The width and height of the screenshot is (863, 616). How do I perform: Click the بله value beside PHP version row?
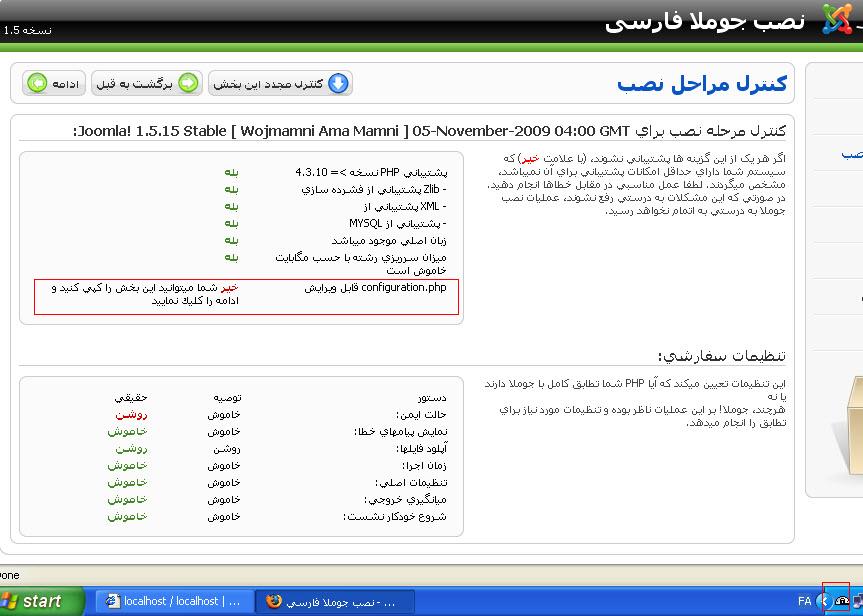point(231,172)
